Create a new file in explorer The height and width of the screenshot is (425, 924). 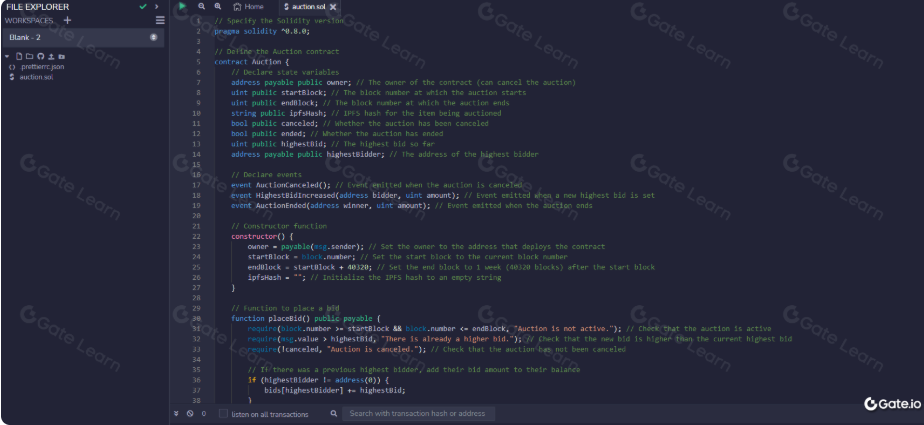pyautogui.click(x=17, y=56)
